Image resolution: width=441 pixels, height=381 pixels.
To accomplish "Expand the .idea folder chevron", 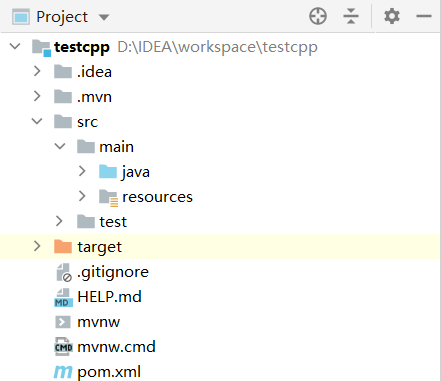I will point(37,71).
